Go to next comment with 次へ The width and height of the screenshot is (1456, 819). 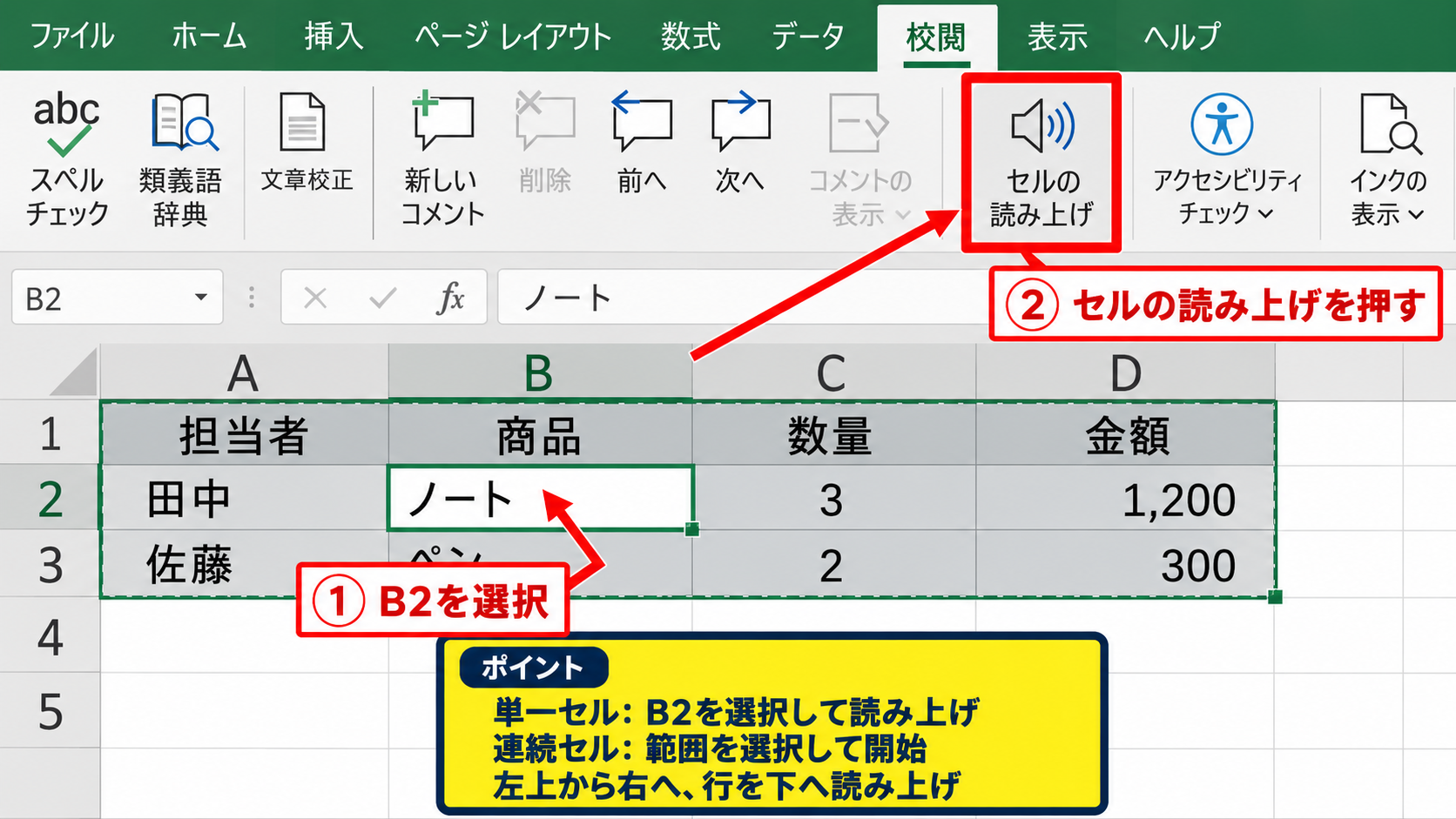coord(740,142)
